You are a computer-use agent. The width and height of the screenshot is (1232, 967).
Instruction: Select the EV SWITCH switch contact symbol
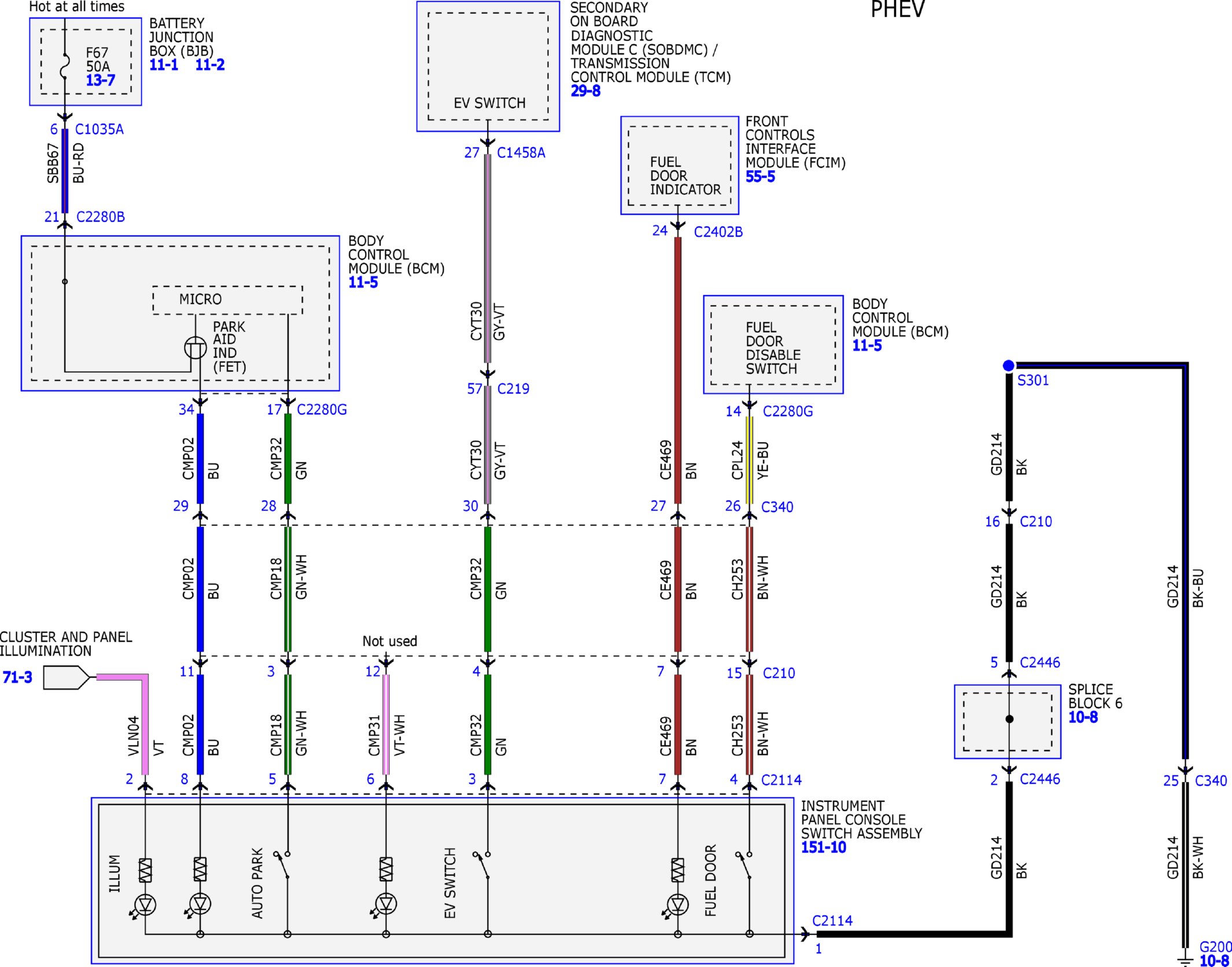point(482,865)
